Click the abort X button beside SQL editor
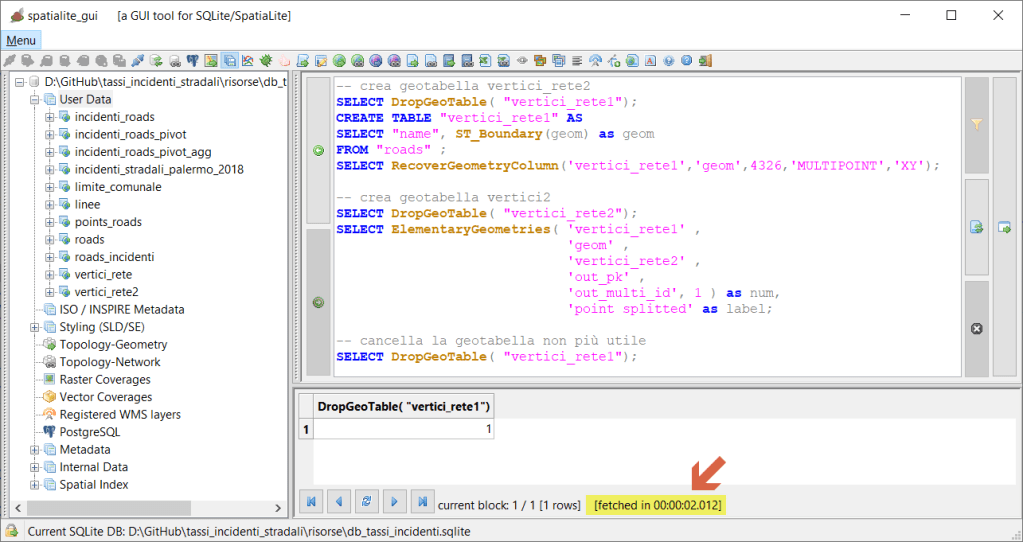1023x542 pixels. [x=977, y=328]
